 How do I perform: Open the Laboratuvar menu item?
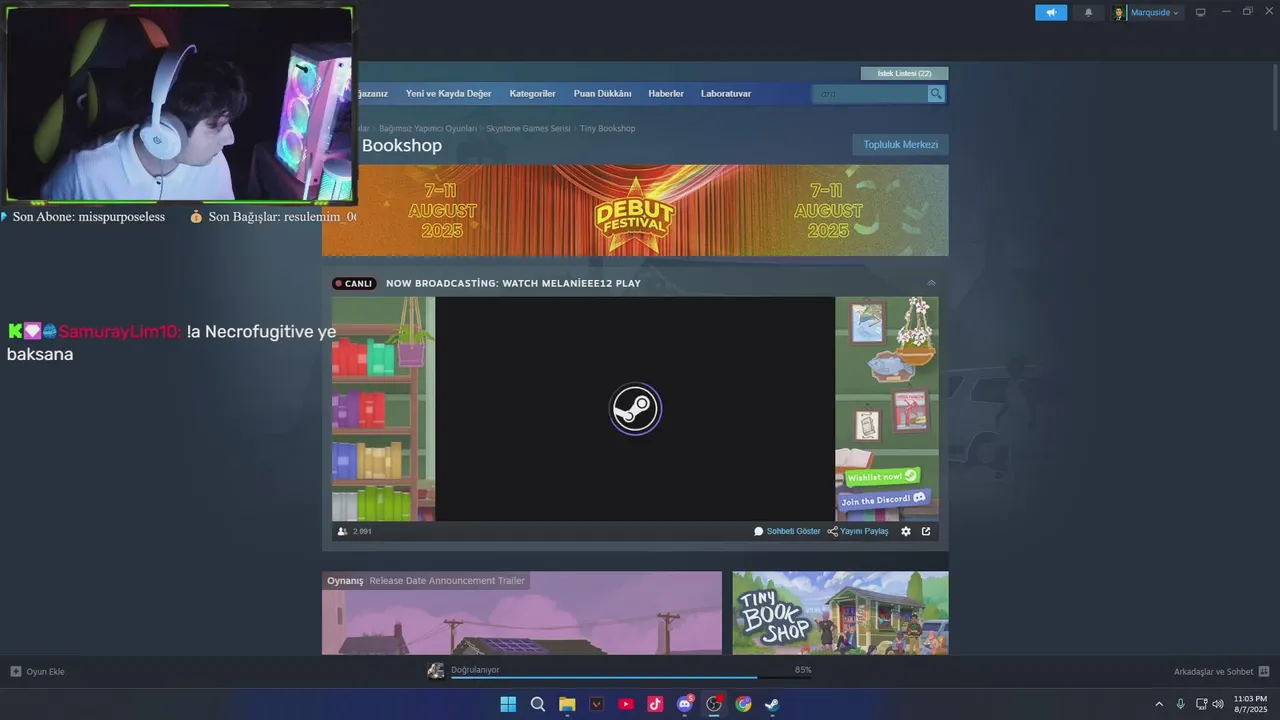point(726,93)
